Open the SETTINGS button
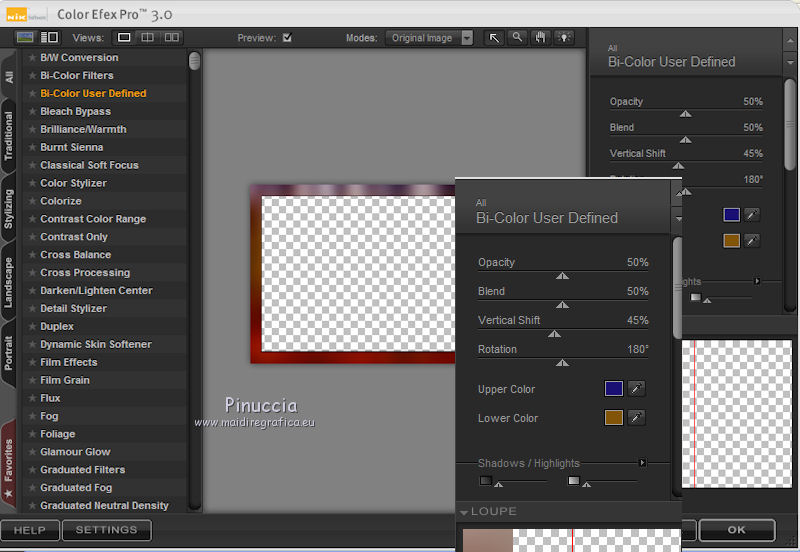800x552 pixels. point(107,530)
